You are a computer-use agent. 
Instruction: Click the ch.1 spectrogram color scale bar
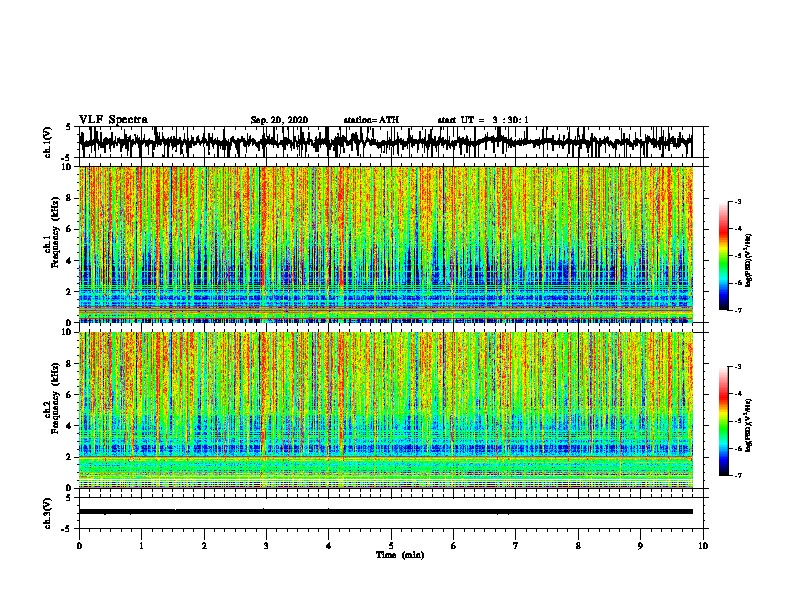(x=723, y=256)
